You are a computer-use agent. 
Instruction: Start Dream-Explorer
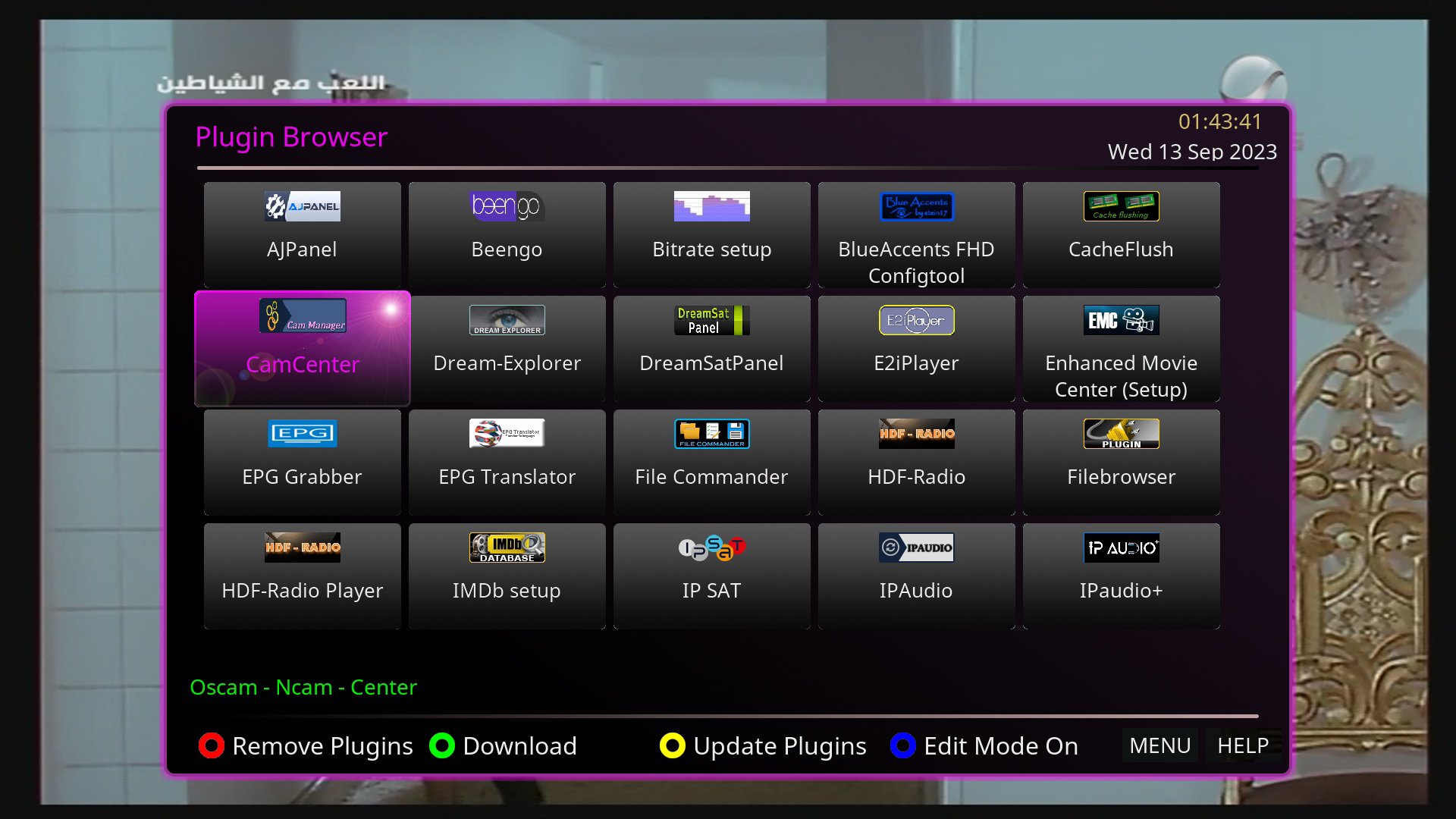point(507,349)
